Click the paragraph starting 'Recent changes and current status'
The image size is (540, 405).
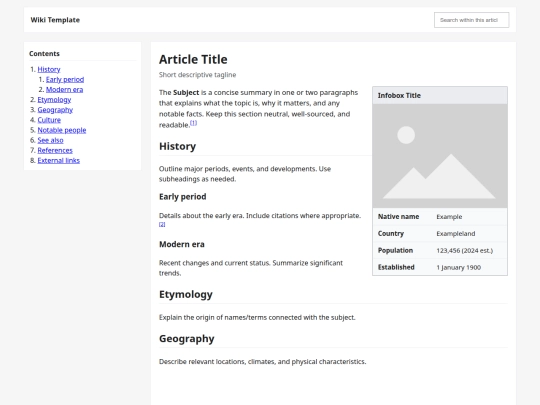click(x=251, y=268)
